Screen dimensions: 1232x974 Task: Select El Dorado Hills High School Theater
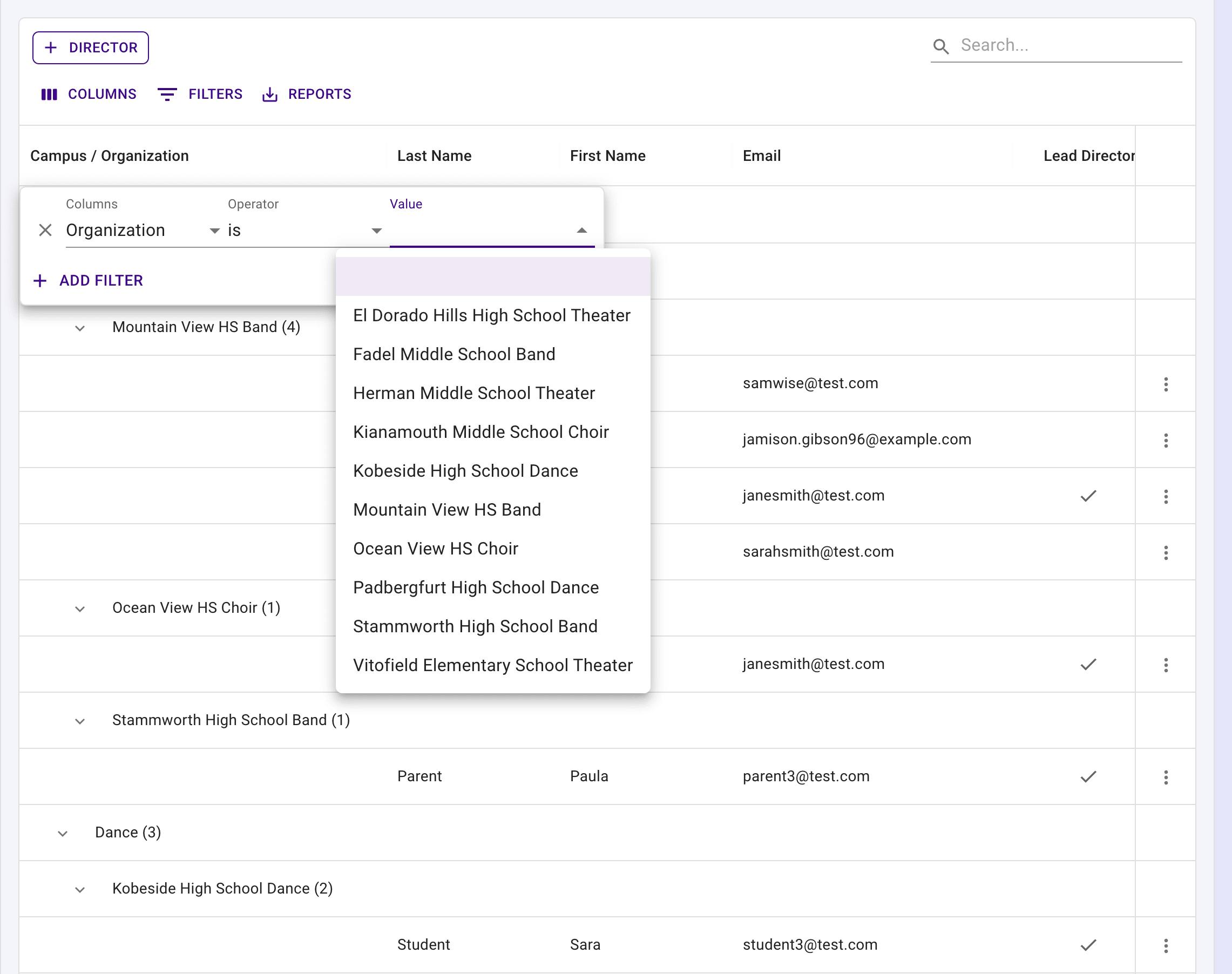(x=492, y=315)
